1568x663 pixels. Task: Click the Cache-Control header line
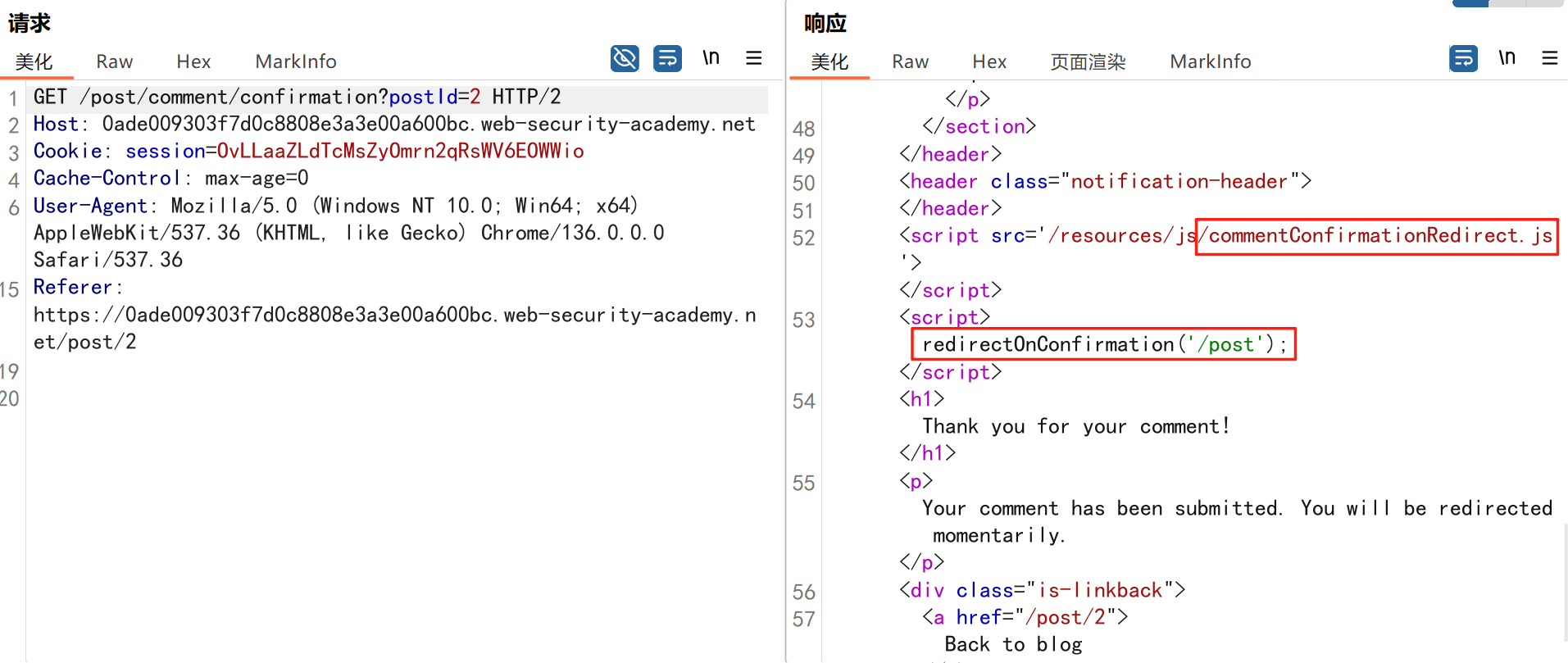[171, 178]
